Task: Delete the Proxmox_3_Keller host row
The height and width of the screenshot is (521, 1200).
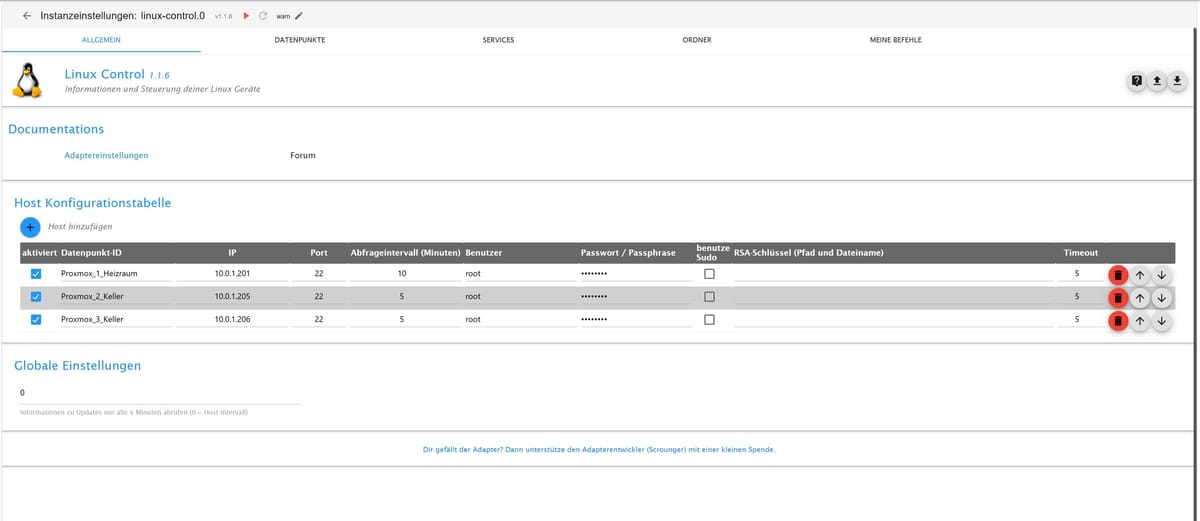Action: point(1118,320)
